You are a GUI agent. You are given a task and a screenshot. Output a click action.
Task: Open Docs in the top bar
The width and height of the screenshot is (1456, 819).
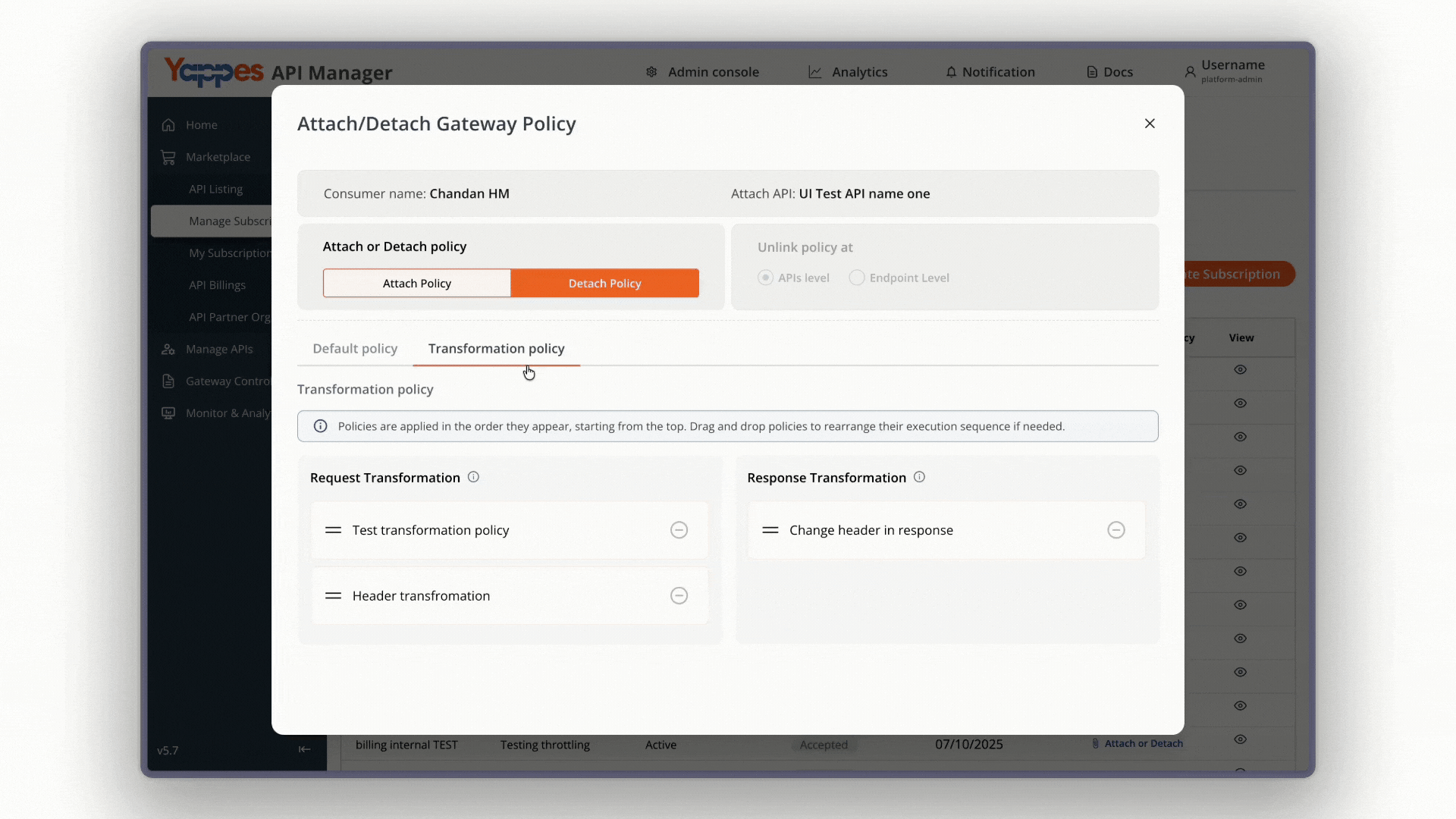[1109, 72]
